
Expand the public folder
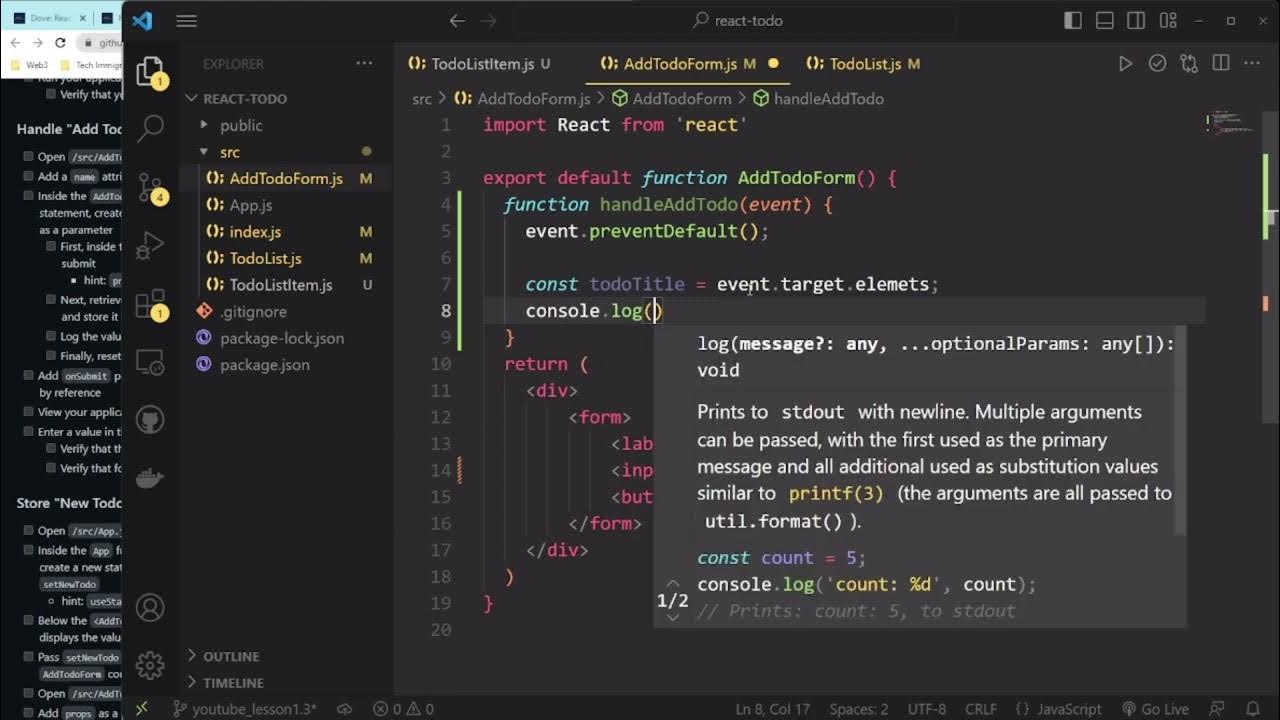click(x=241, y=125)
